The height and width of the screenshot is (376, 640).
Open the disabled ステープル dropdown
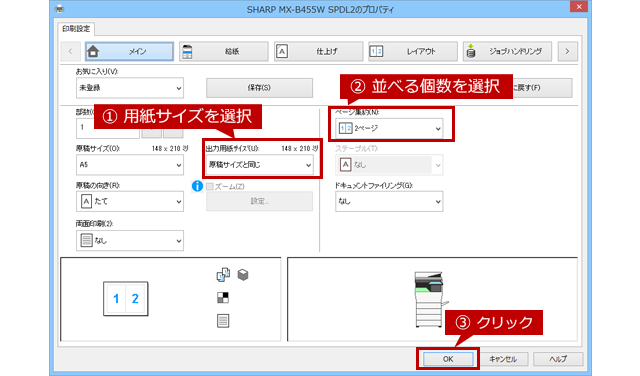389,165
